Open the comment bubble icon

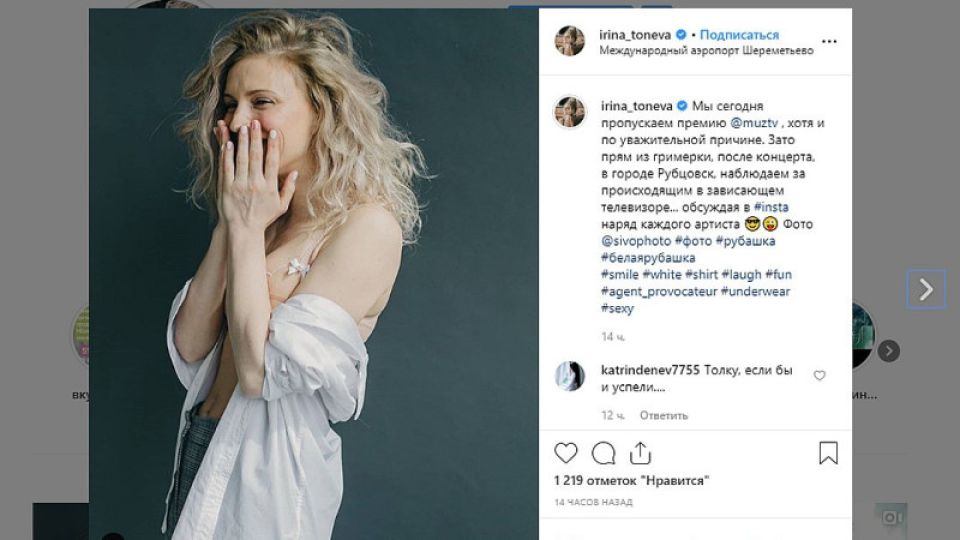point(603,453)
